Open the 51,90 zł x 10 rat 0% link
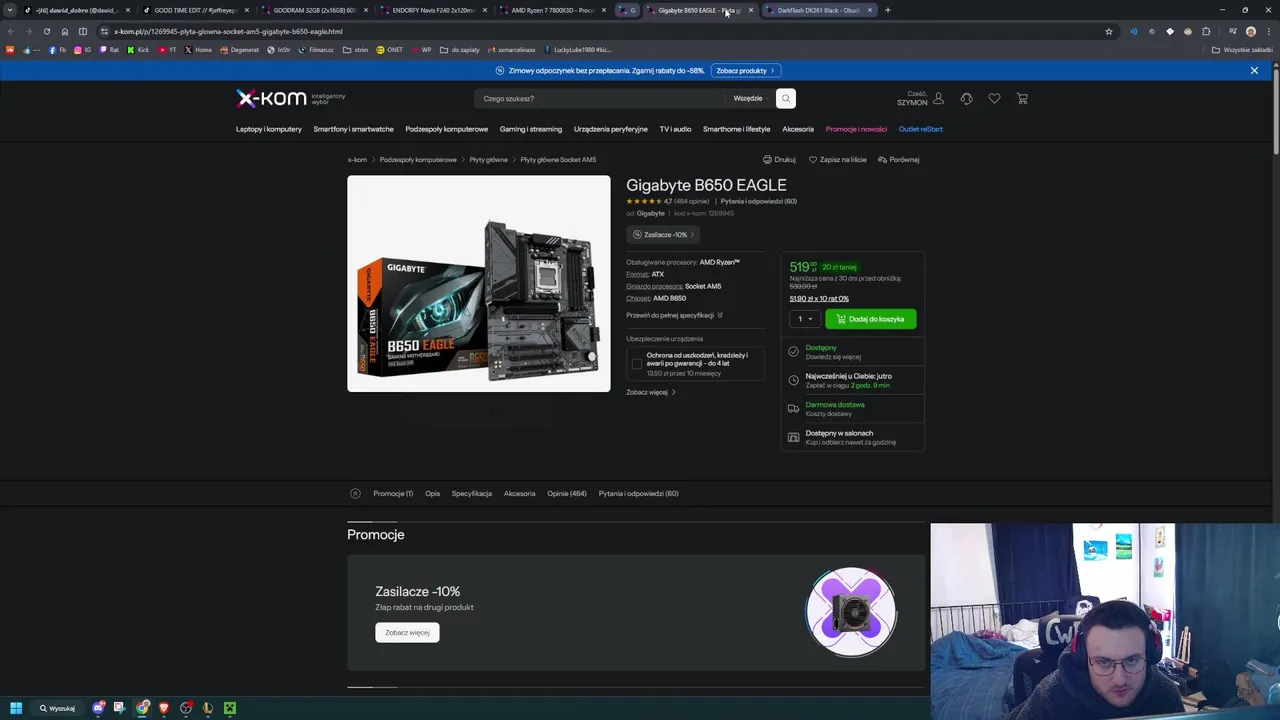The height and width of the screenshot is (720, 1280). click(819, 299)
